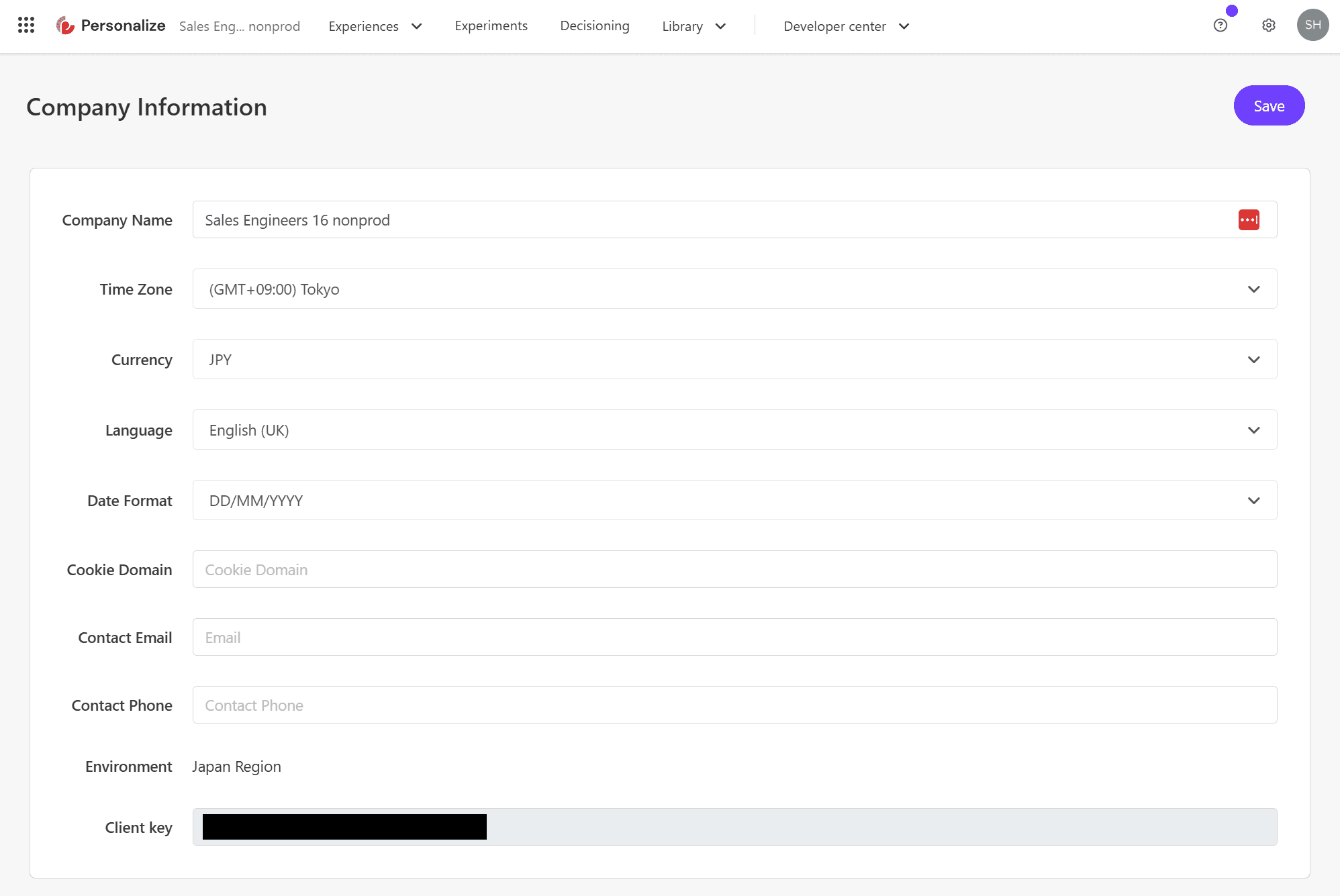Open the Currency dropdown showing JPY

(x=734, y=360)
